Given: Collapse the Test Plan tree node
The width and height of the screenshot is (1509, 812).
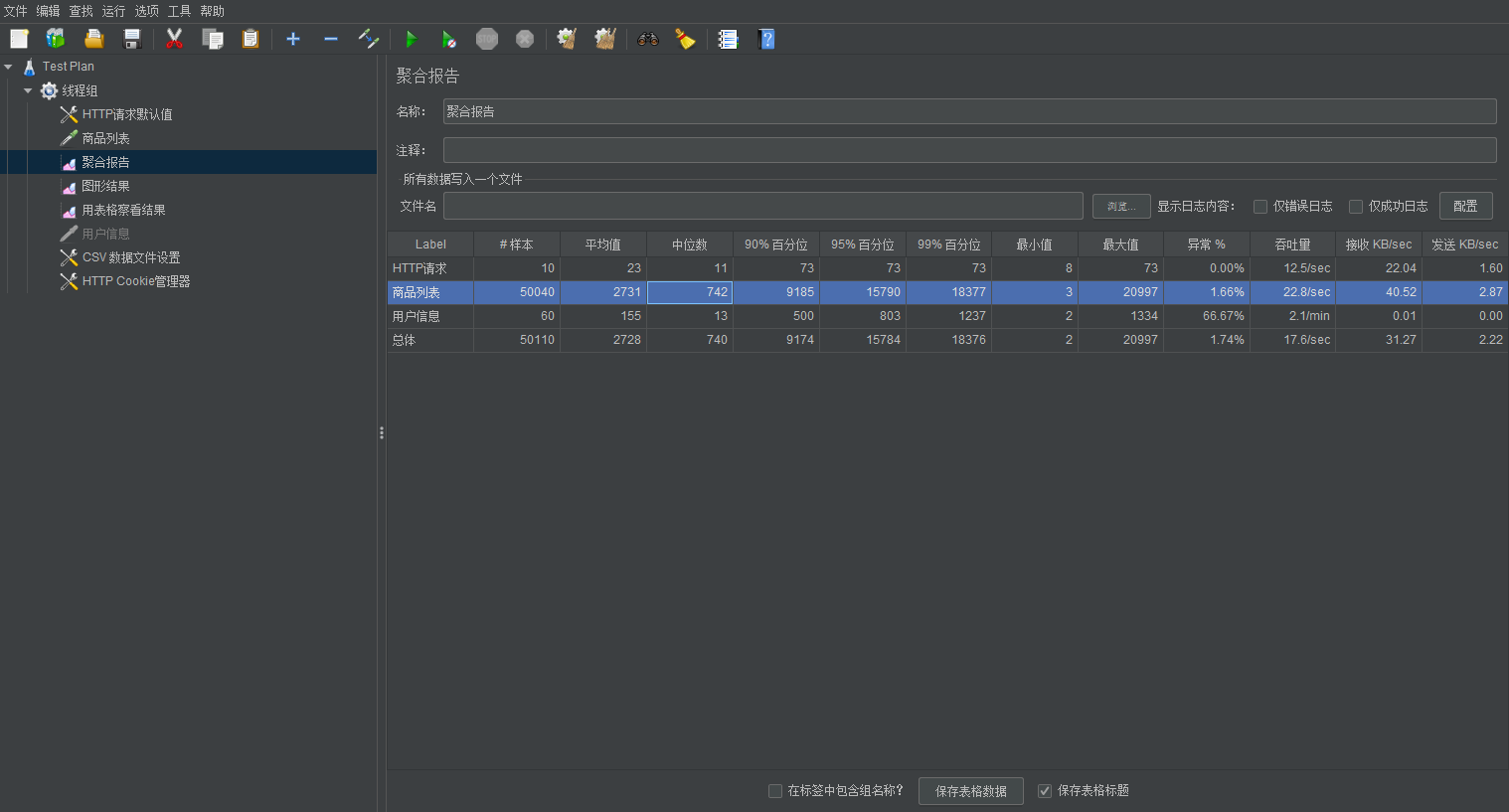Looking at the screenshot, I should [8, 67].
